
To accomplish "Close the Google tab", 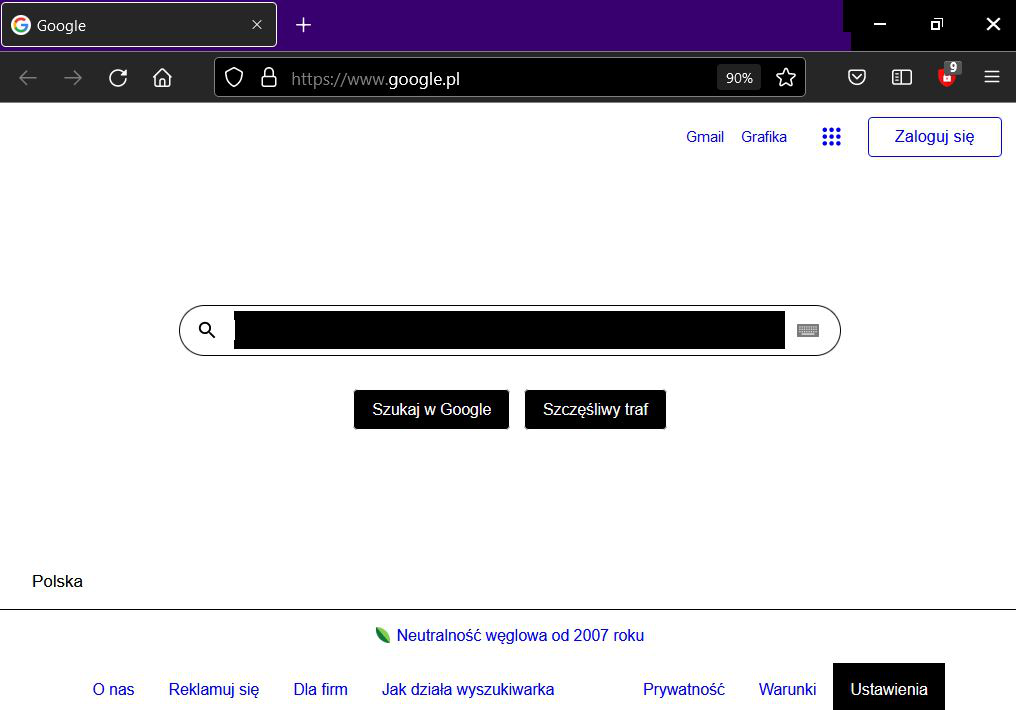I will [x=257, y=25].
